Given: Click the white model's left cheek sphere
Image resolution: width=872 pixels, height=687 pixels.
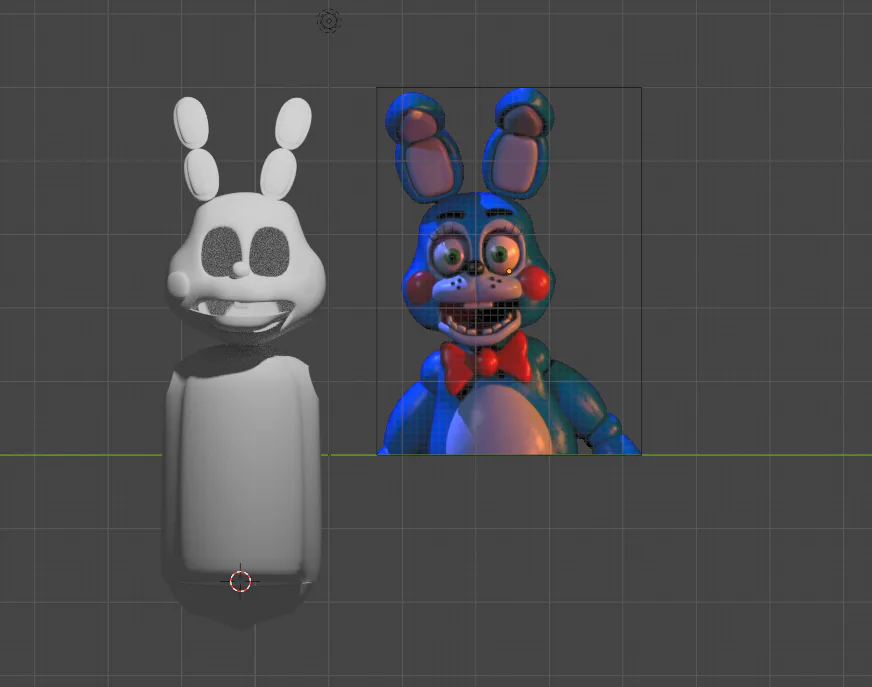Looking at the screenshot, I should (x=180, y=283).
